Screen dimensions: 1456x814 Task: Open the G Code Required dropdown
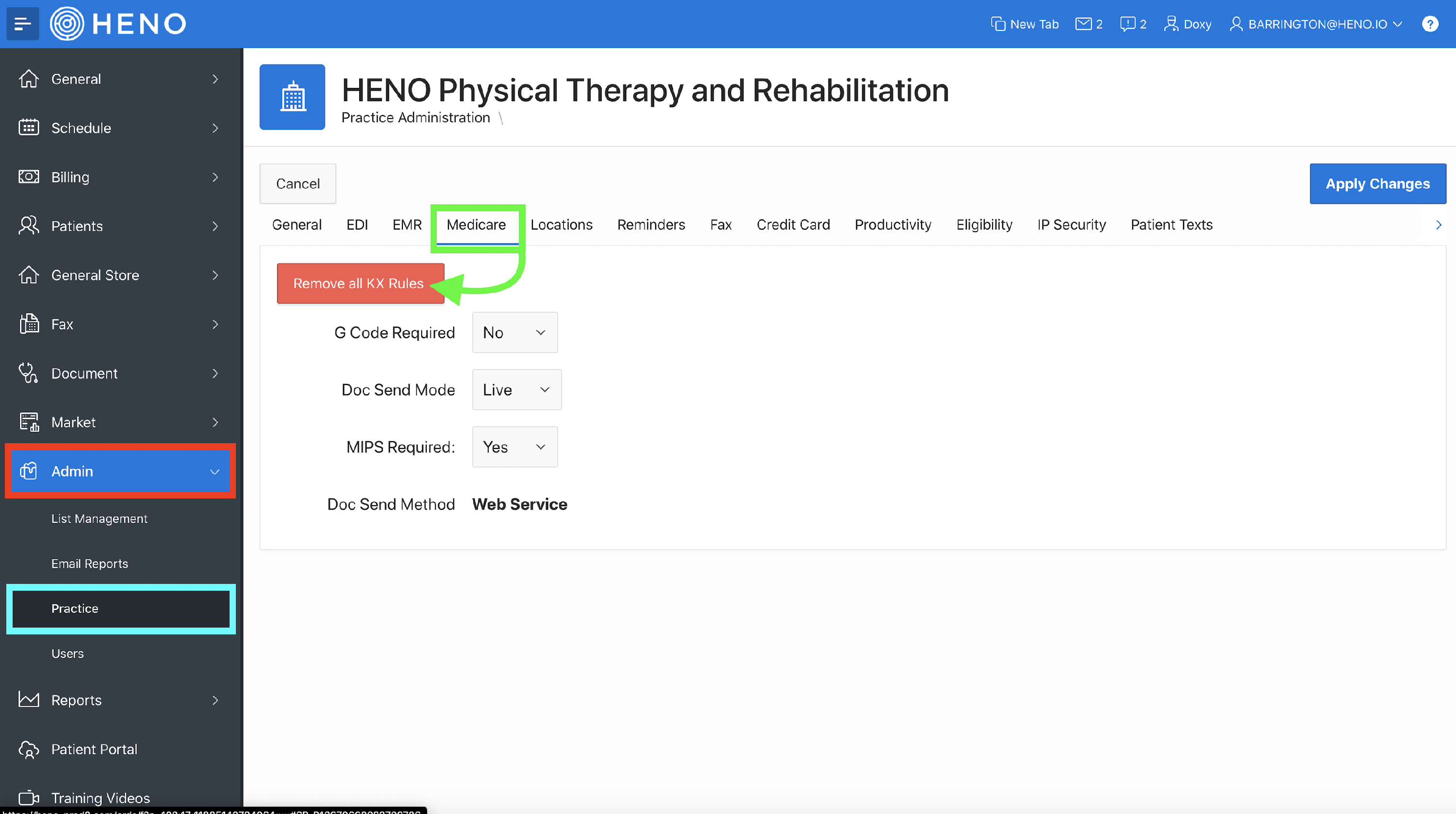click(514, 332)
